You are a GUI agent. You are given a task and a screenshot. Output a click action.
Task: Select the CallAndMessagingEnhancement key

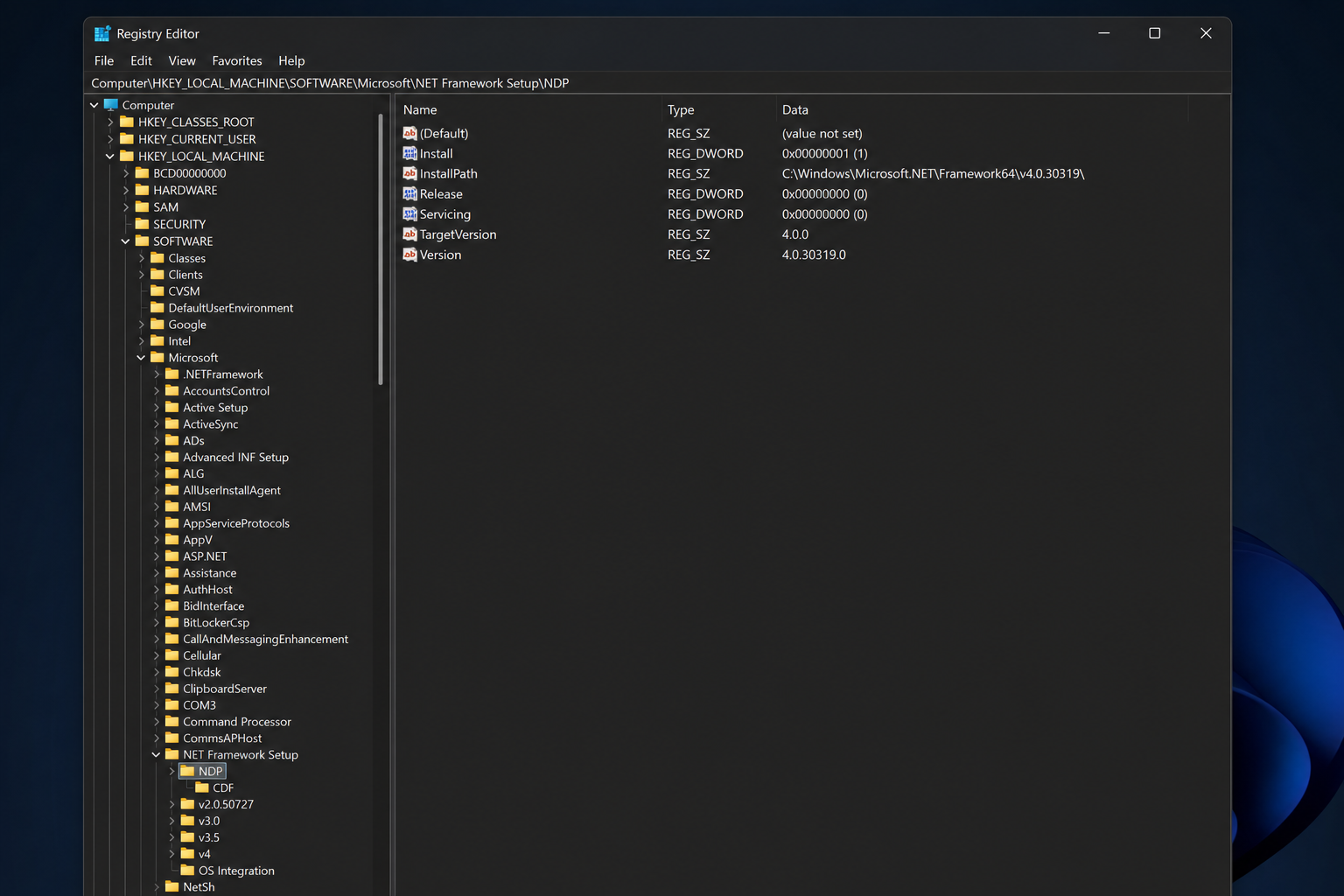[x=265, y=639]
